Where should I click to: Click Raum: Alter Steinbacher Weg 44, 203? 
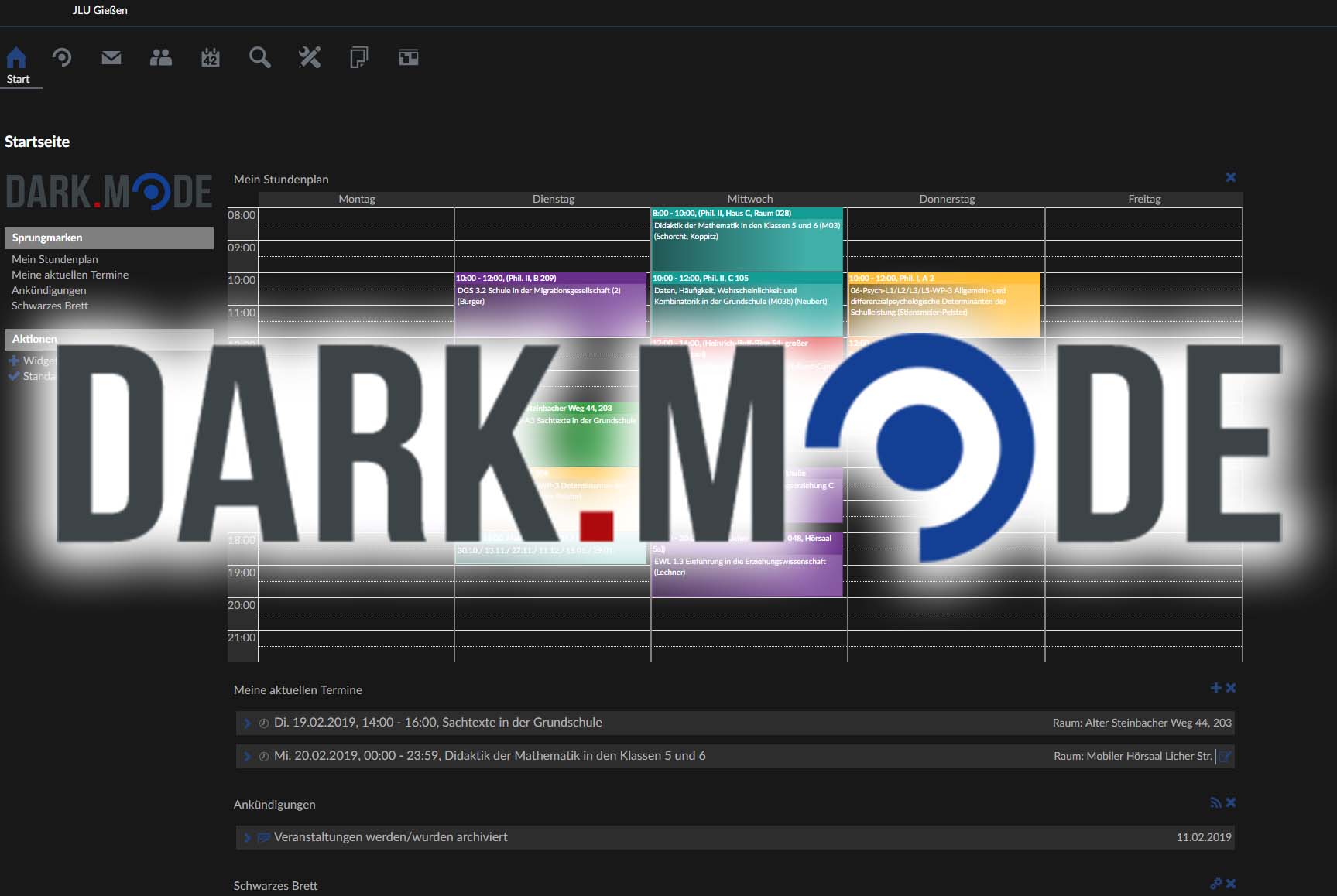1142,723
